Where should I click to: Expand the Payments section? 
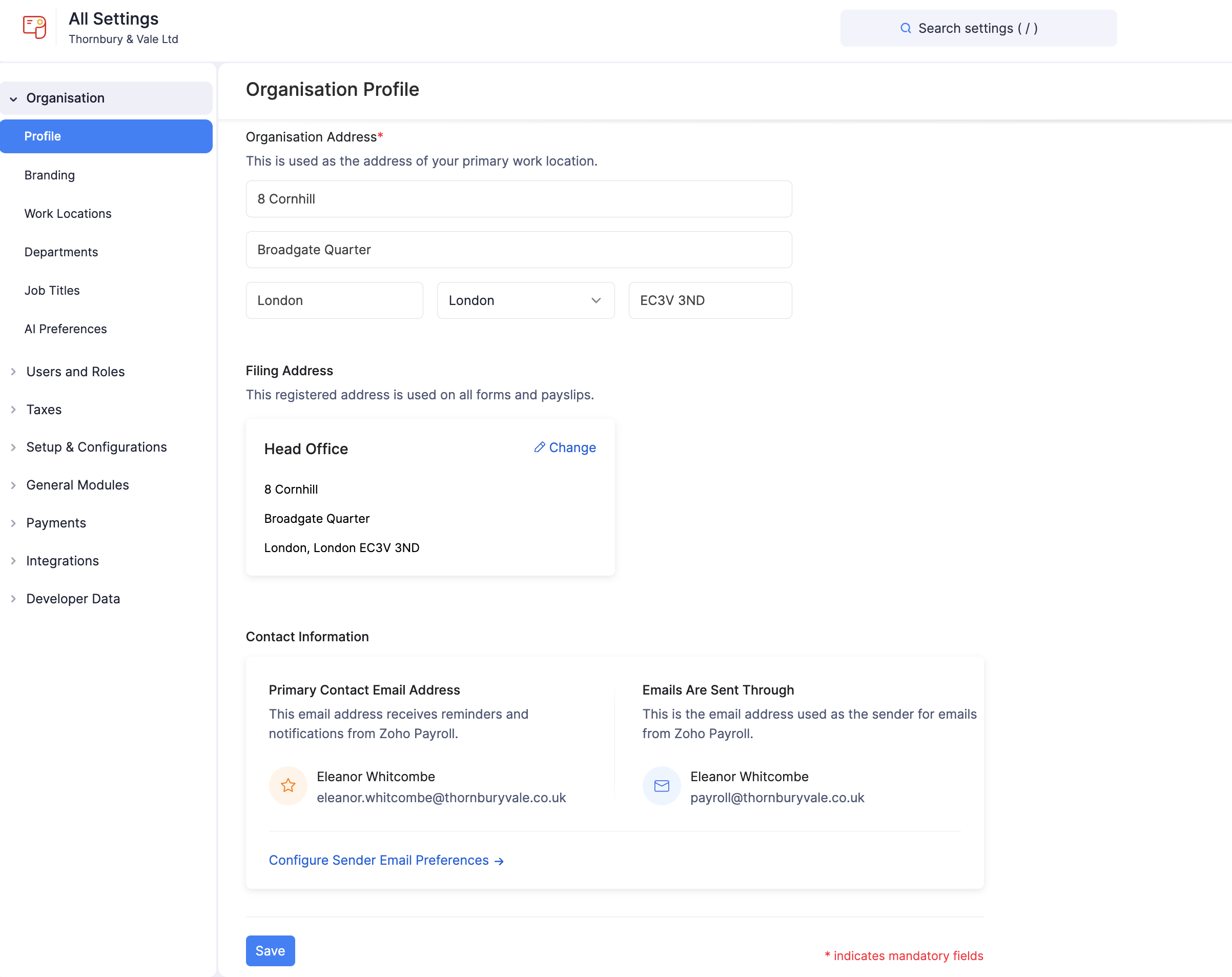pos(56,522)
